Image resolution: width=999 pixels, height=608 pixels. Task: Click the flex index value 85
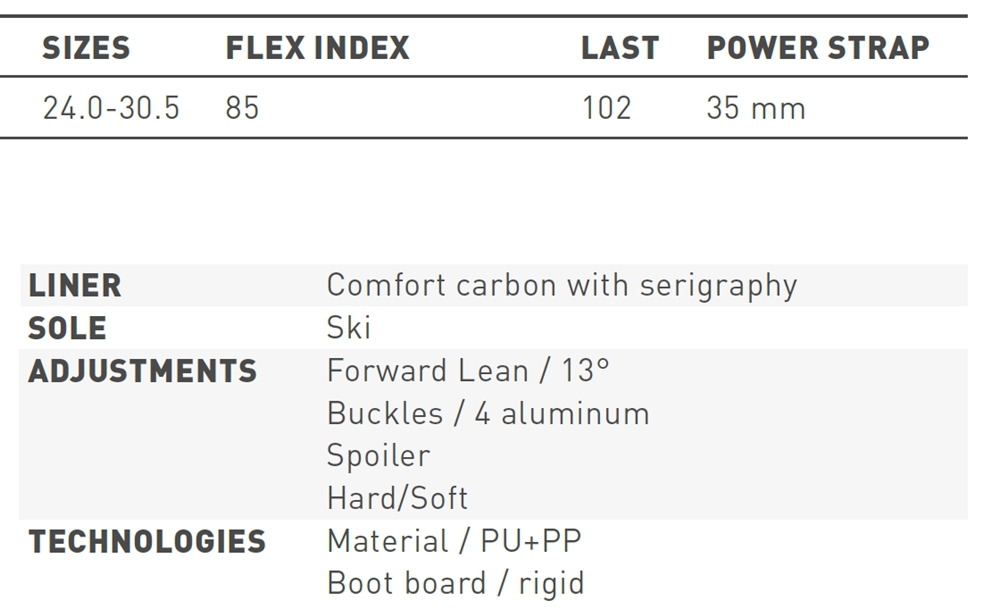242,108
